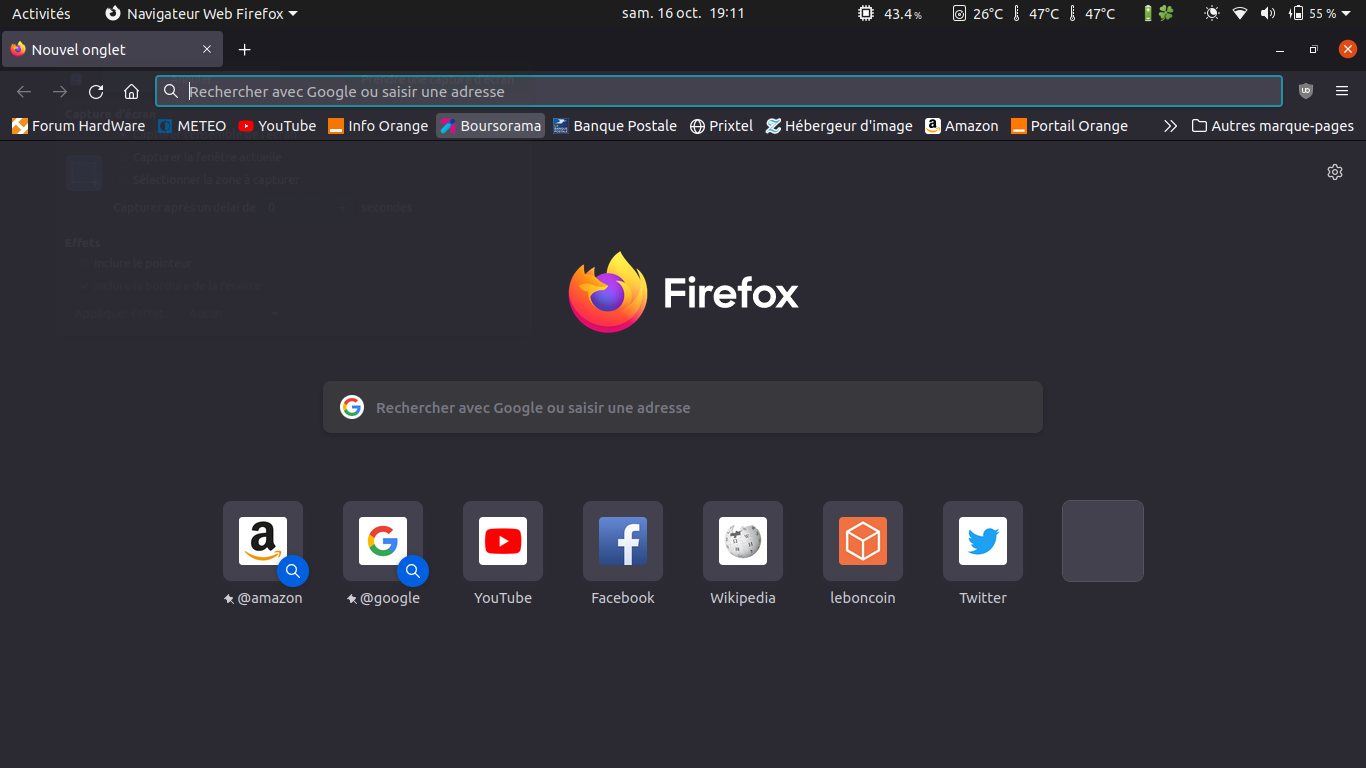Open the Navigateur Web Firefox app menu
Viewport: 1366px width, 768px height.
tap(201, 14)
